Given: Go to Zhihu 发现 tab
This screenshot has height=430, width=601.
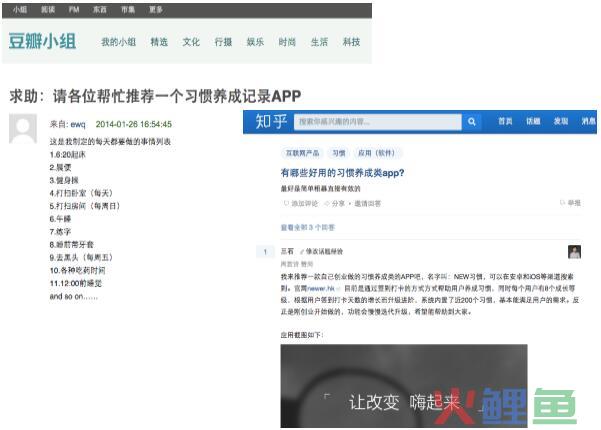Looking at the screenshot, I should click(x=561, y=121).
